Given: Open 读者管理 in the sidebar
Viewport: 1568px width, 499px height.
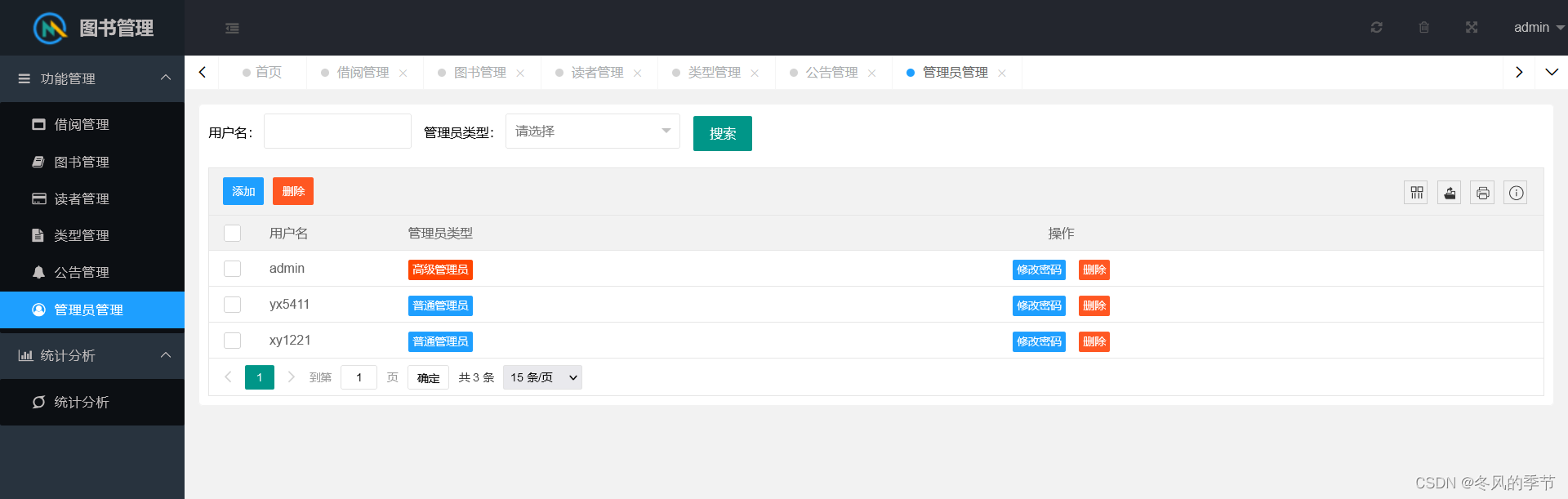Looking at the screenshot, I should coord(92,198).
